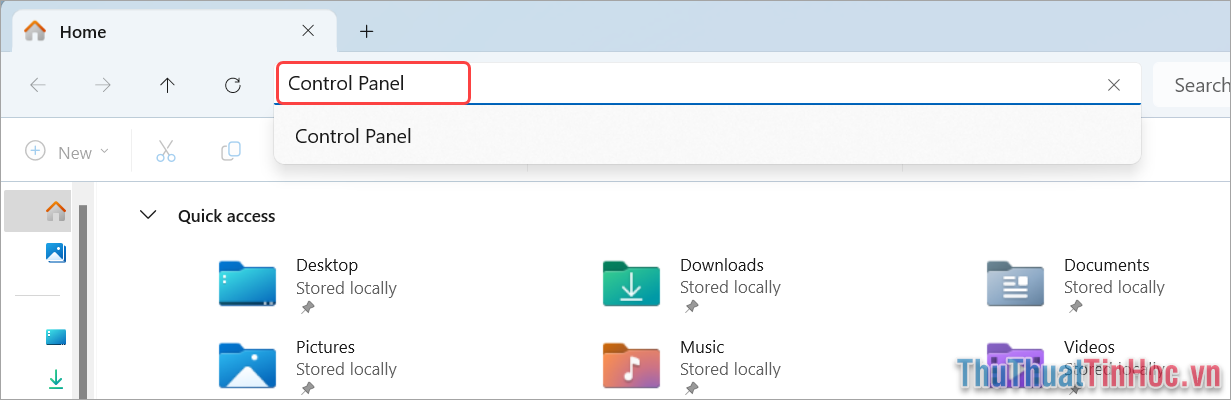Click the Back navigation arrow
Screen dimensions: 1231x400
pos(38,85)
